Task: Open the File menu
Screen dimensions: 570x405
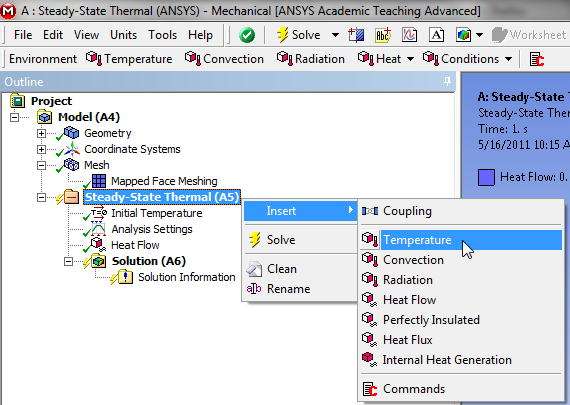Action: [23, 35]
